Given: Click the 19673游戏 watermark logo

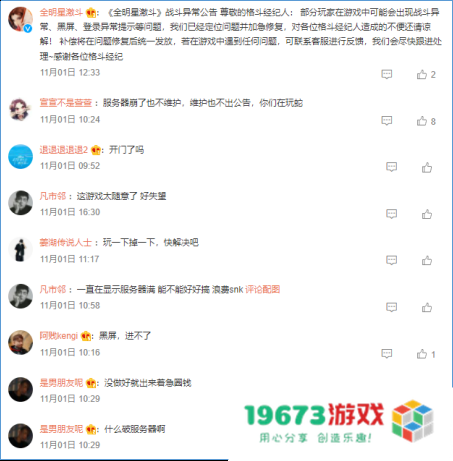Looking at the screenshot, I should point(339,421).
